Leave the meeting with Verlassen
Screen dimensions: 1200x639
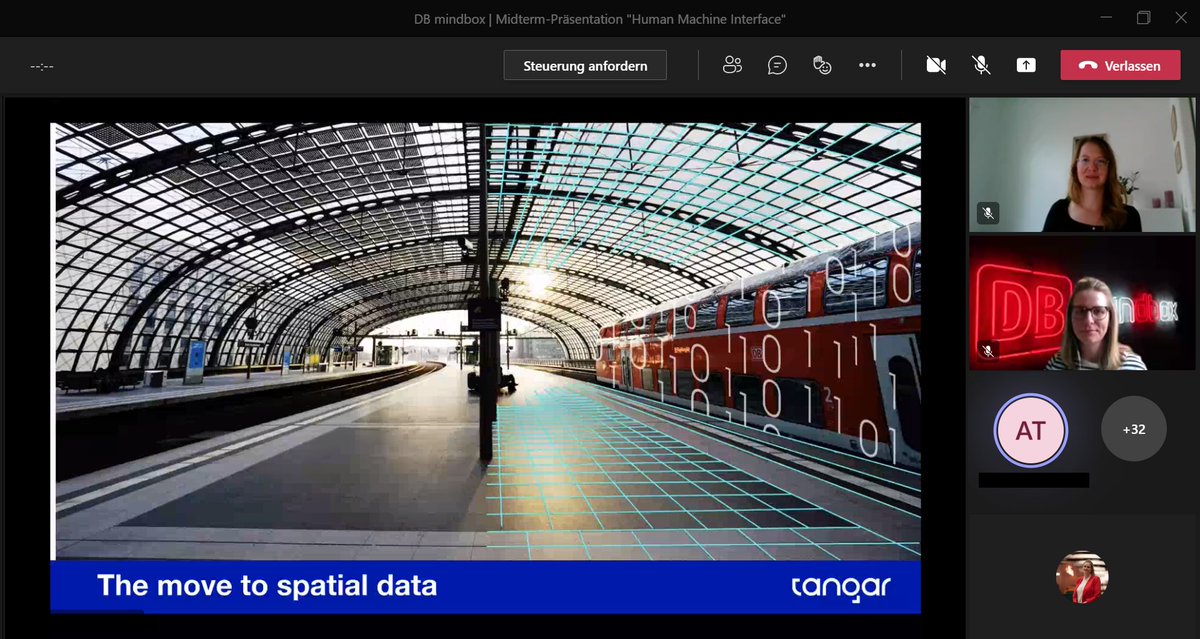(1120, 66)
